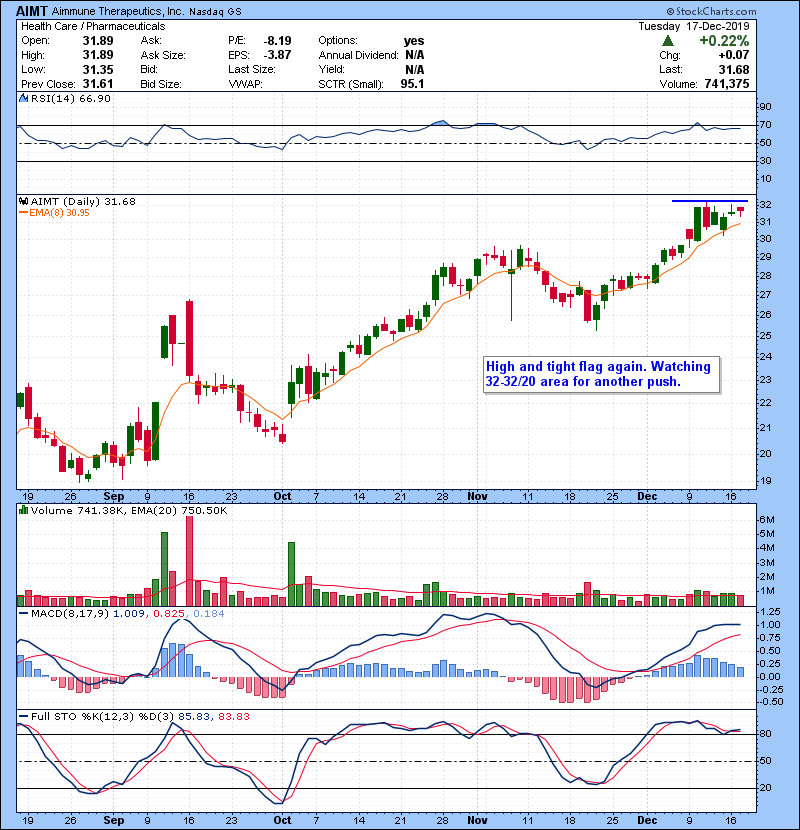The width and height of the screenshot is (800, 830).
Task: Click the +0.22% percent change figure
Action: (724, 41)
